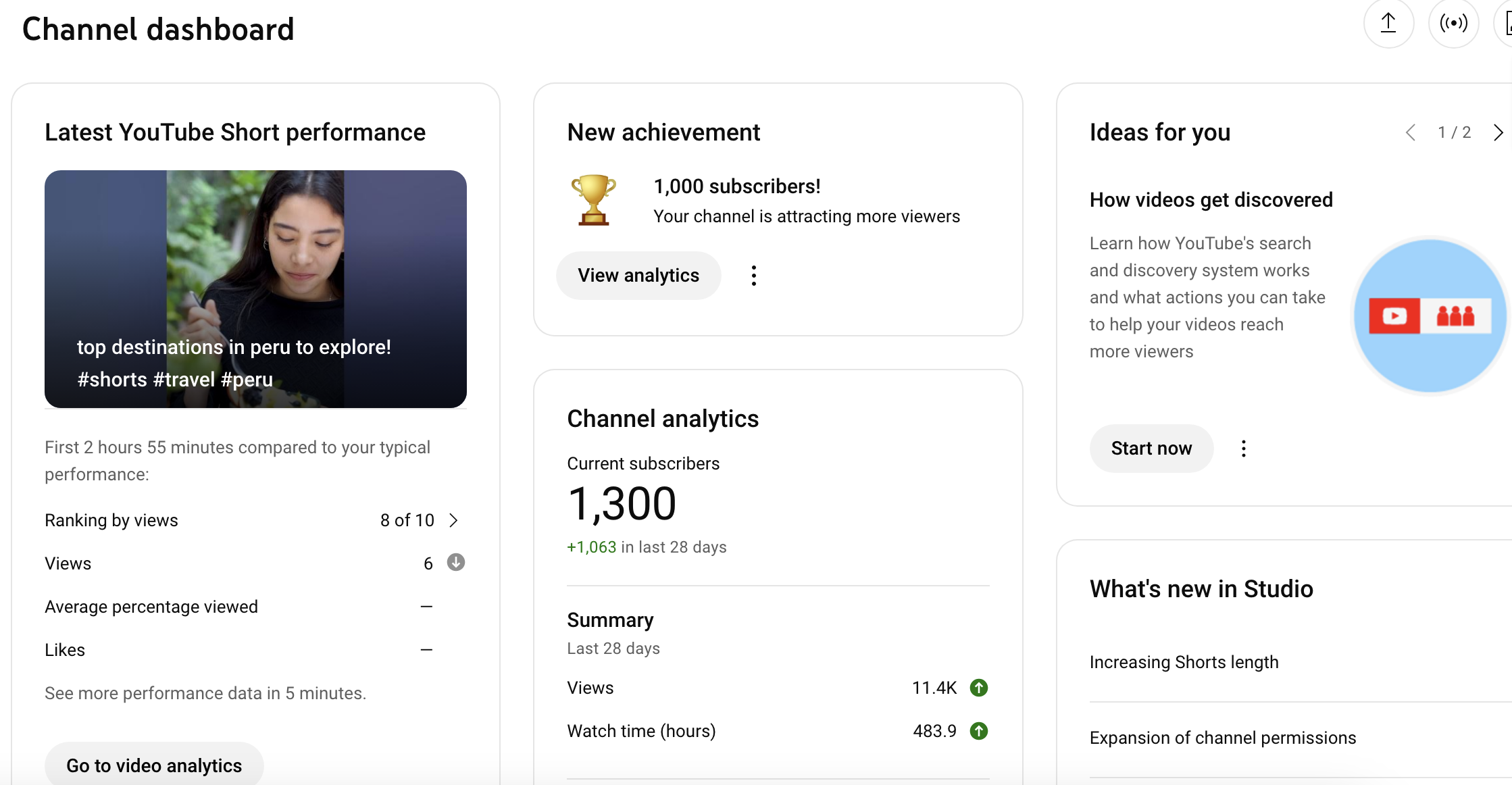Open Expansion of channel permissions news item

(1222, 738)
